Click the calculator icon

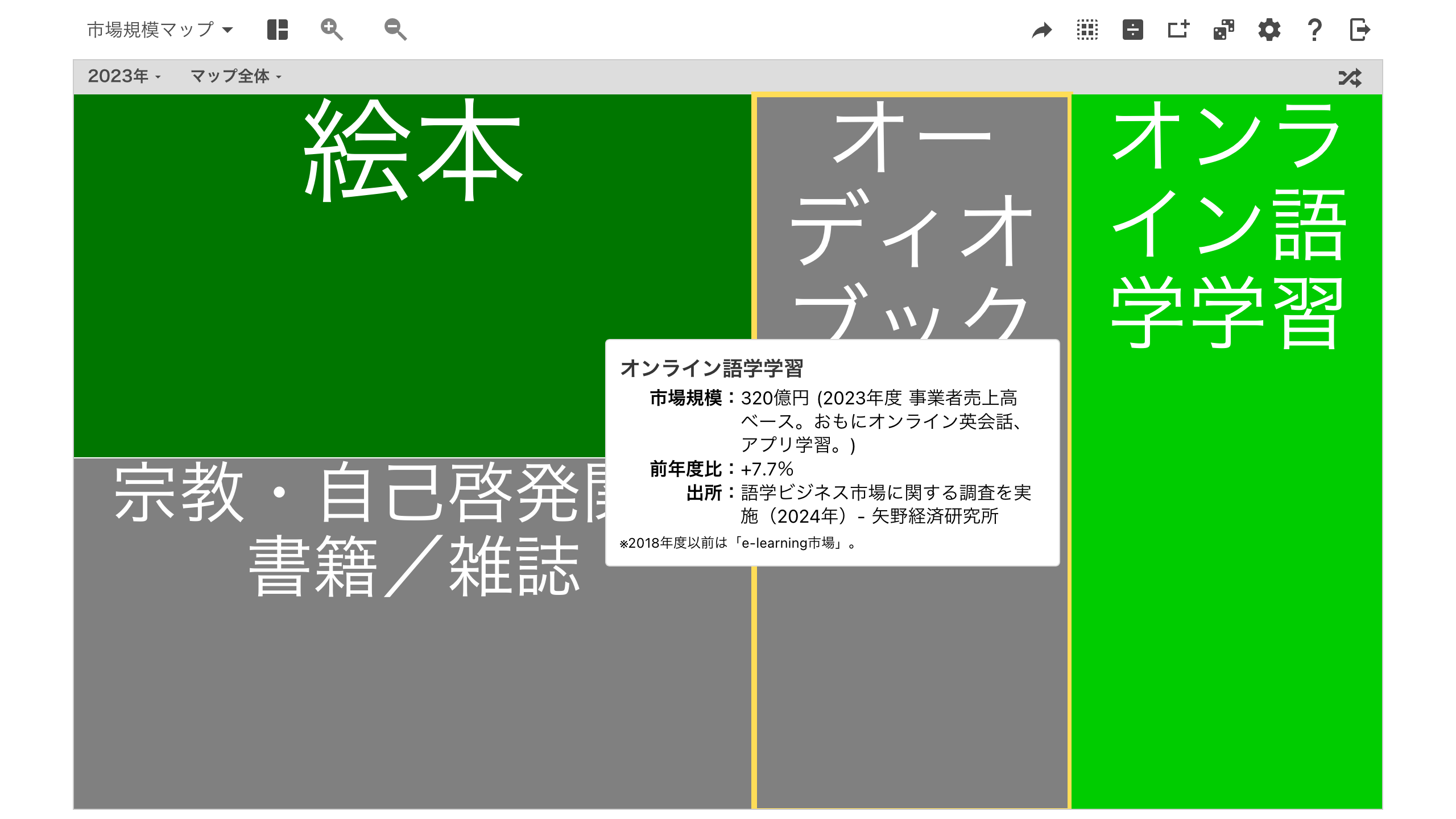pyautogui.click(x=1133, y=30)
